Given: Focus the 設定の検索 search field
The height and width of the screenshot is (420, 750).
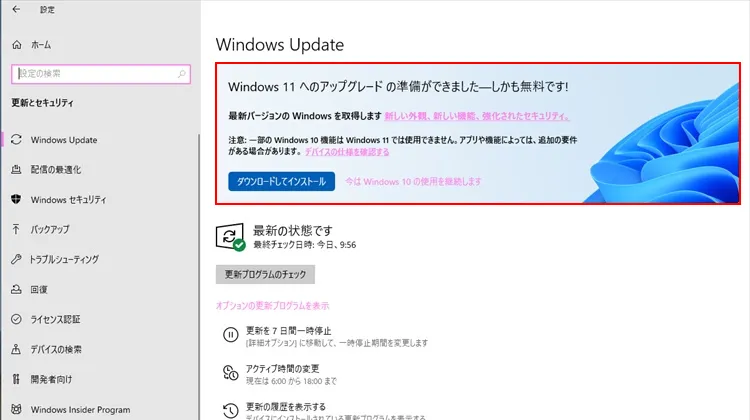Looking at the screenshot, I should point(101,74).
